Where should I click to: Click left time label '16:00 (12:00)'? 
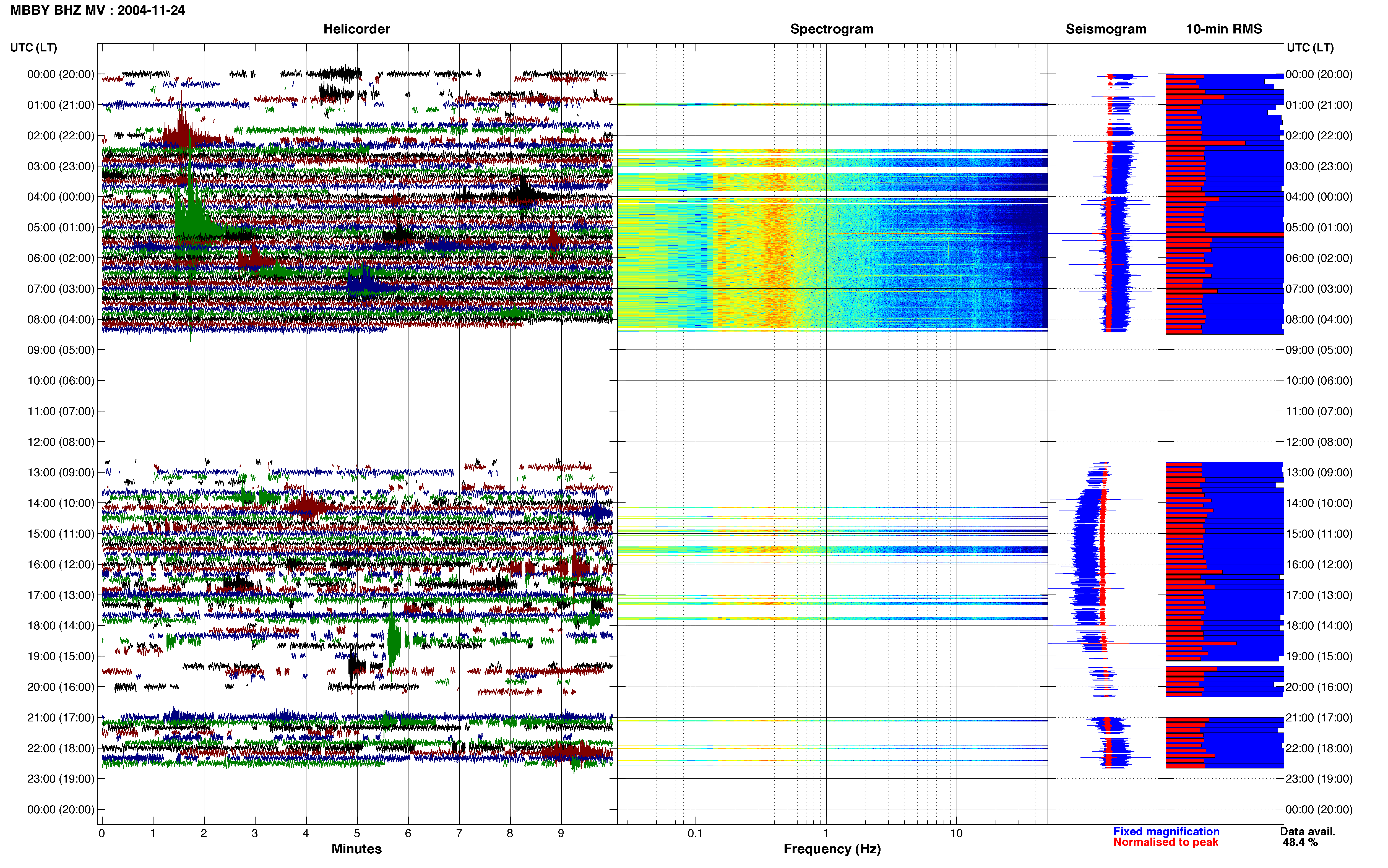click(x=61, y=564)
